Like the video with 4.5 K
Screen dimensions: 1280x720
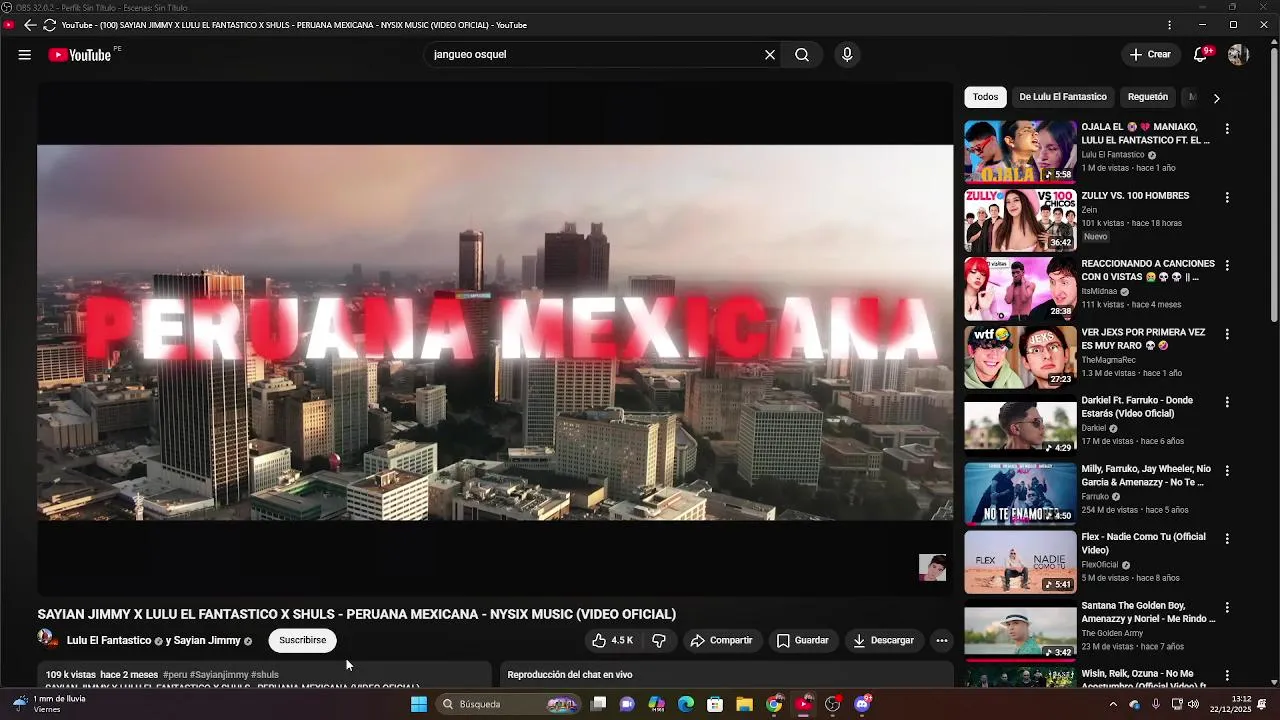[x=612, y=640]
